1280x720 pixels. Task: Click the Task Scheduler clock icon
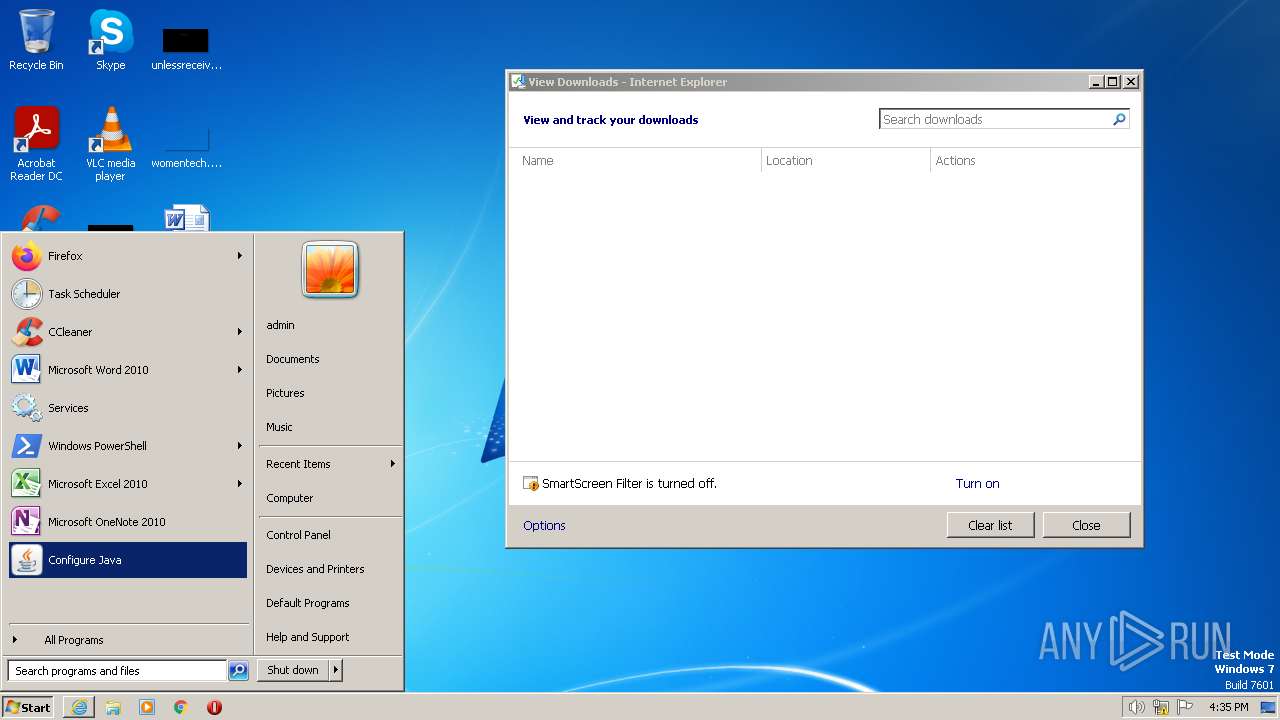(26, 294)
